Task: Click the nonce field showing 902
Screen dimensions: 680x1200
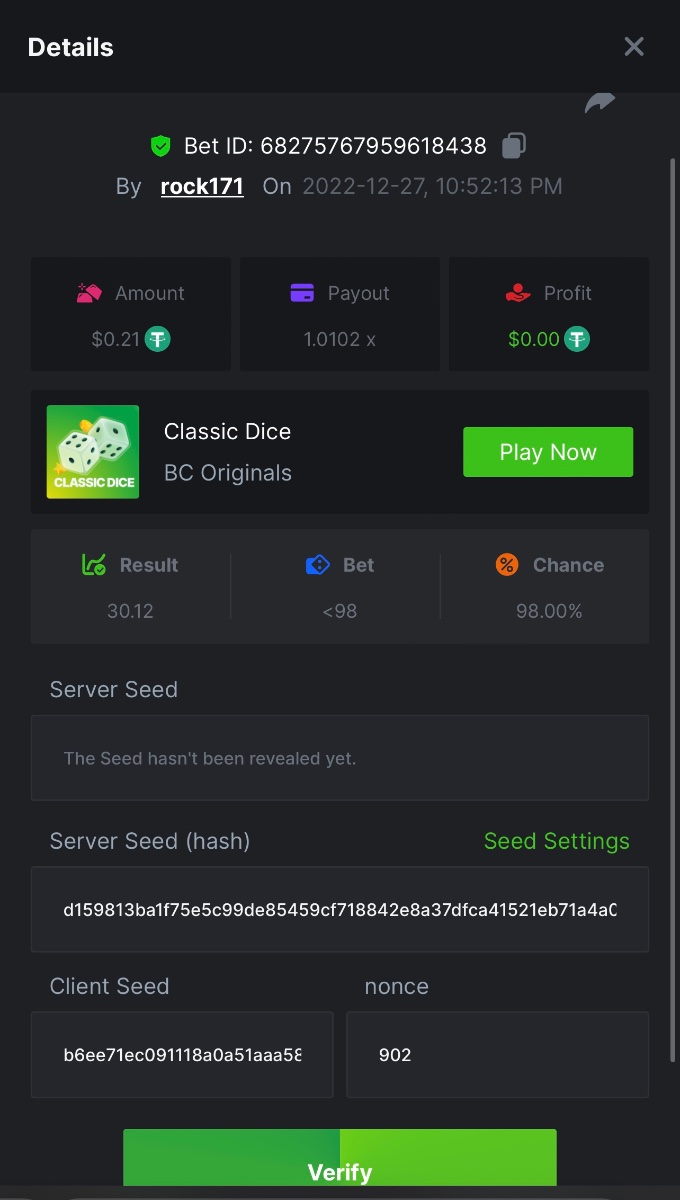Action: pyautogui.click(x=497, y=1055)
